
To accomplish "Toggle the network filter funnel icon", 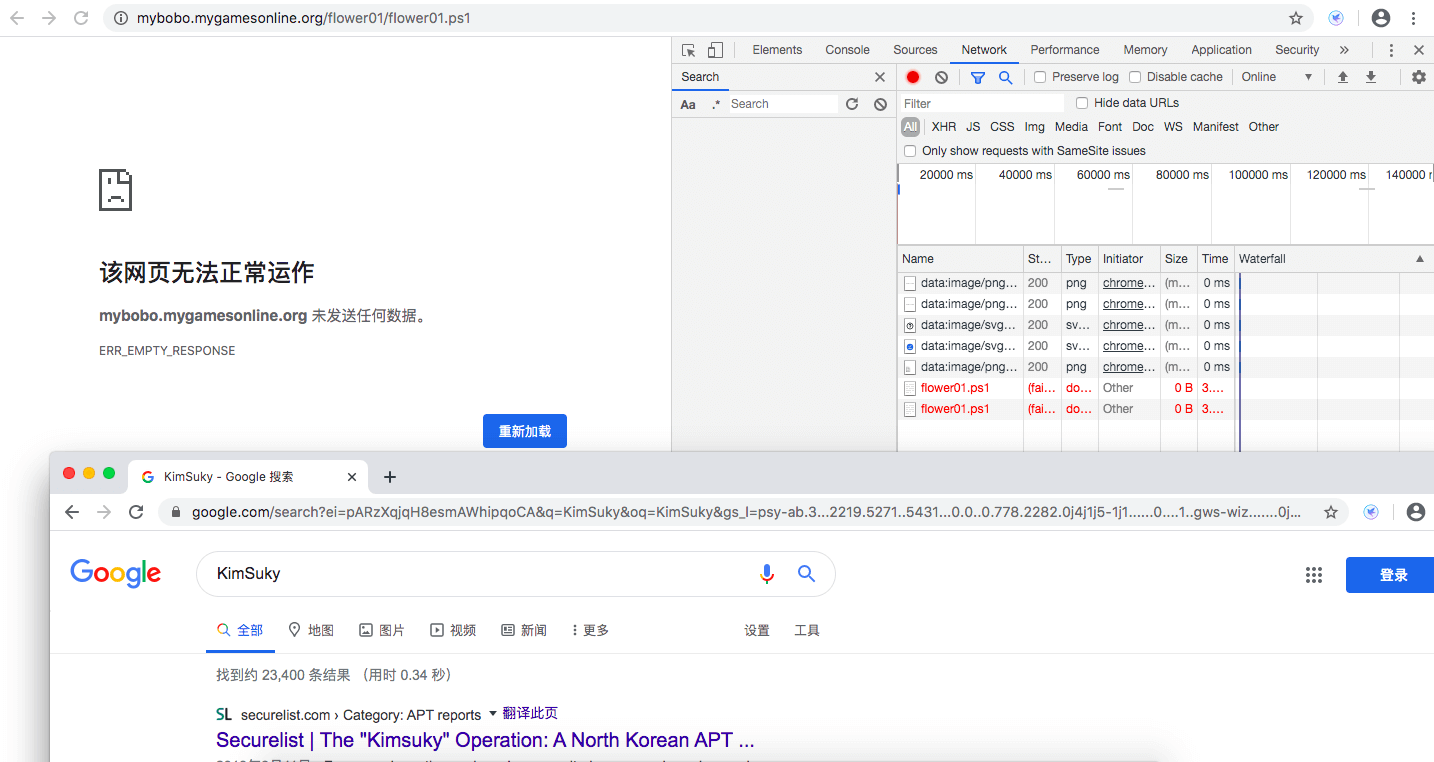I will (978, 77).
